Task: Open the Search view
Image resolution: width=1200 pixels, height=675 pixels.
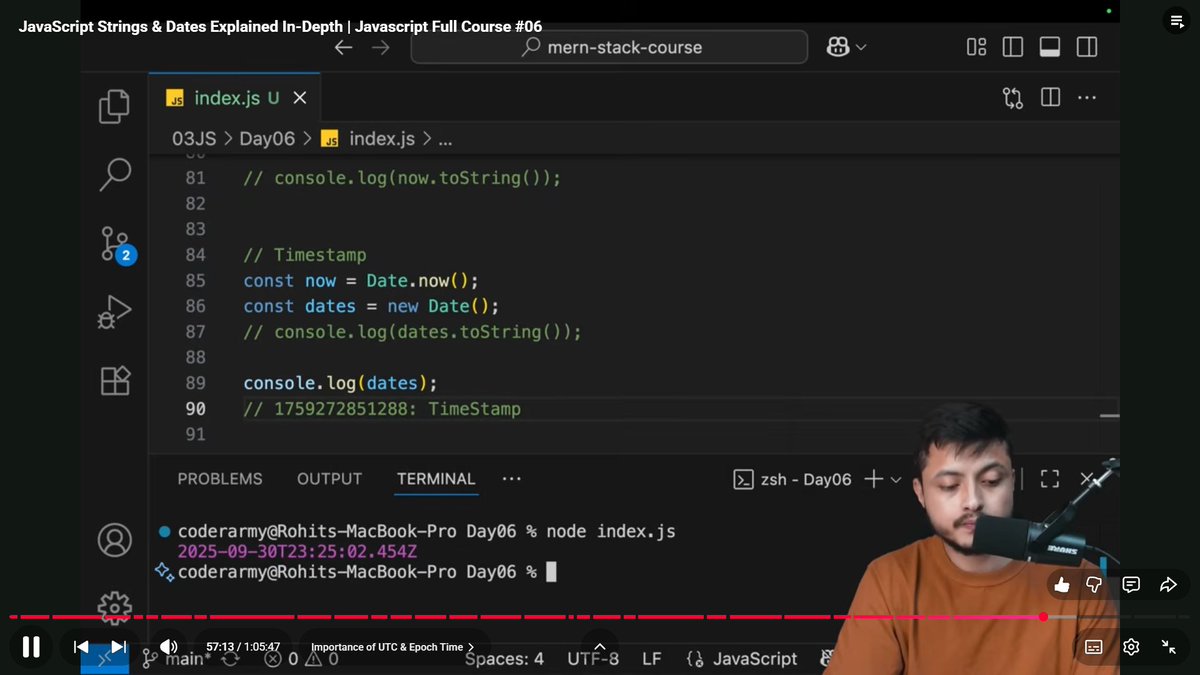Action: pos(114,174)
